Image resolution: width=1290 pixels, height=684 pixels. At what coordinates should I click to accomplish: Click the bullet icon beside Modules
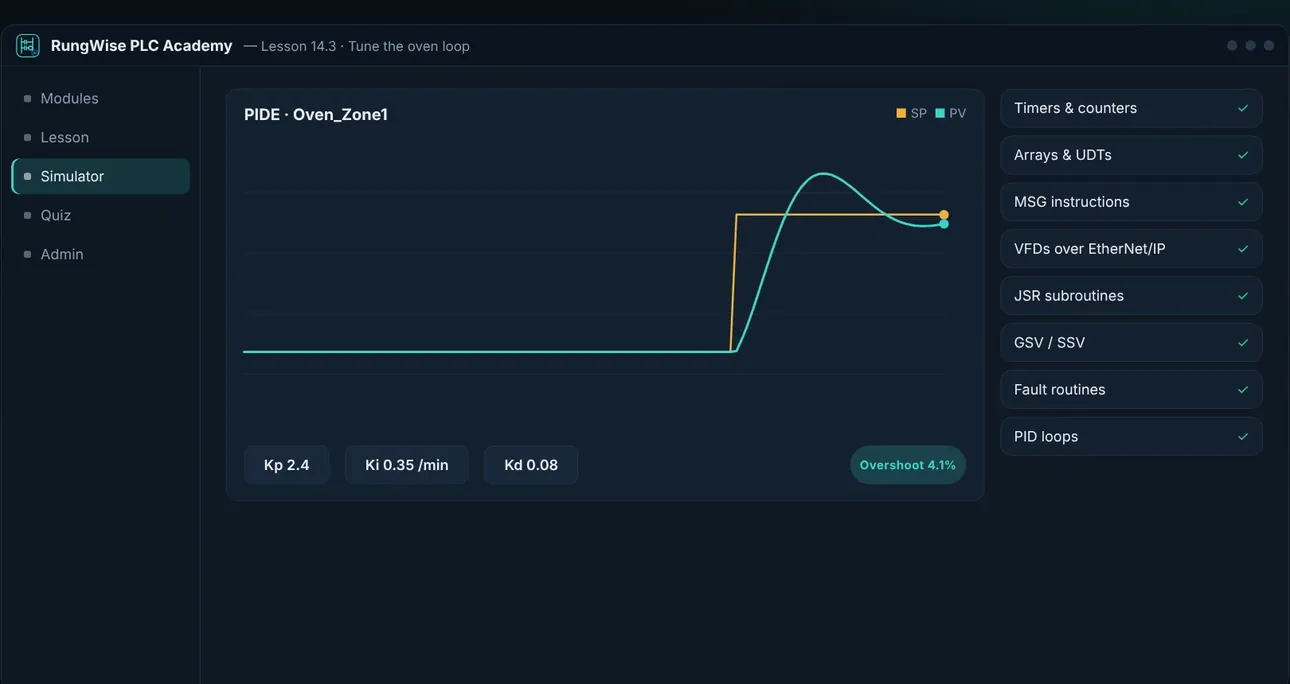click(27, 98)
